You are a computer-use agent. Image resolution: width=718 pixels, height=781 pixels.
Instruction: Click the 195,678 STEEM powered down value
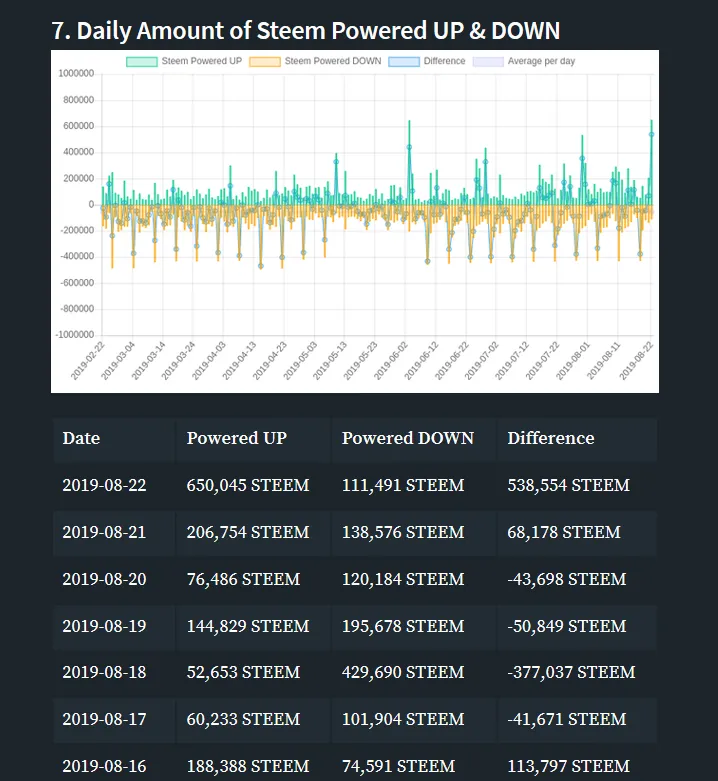(403, 626)
